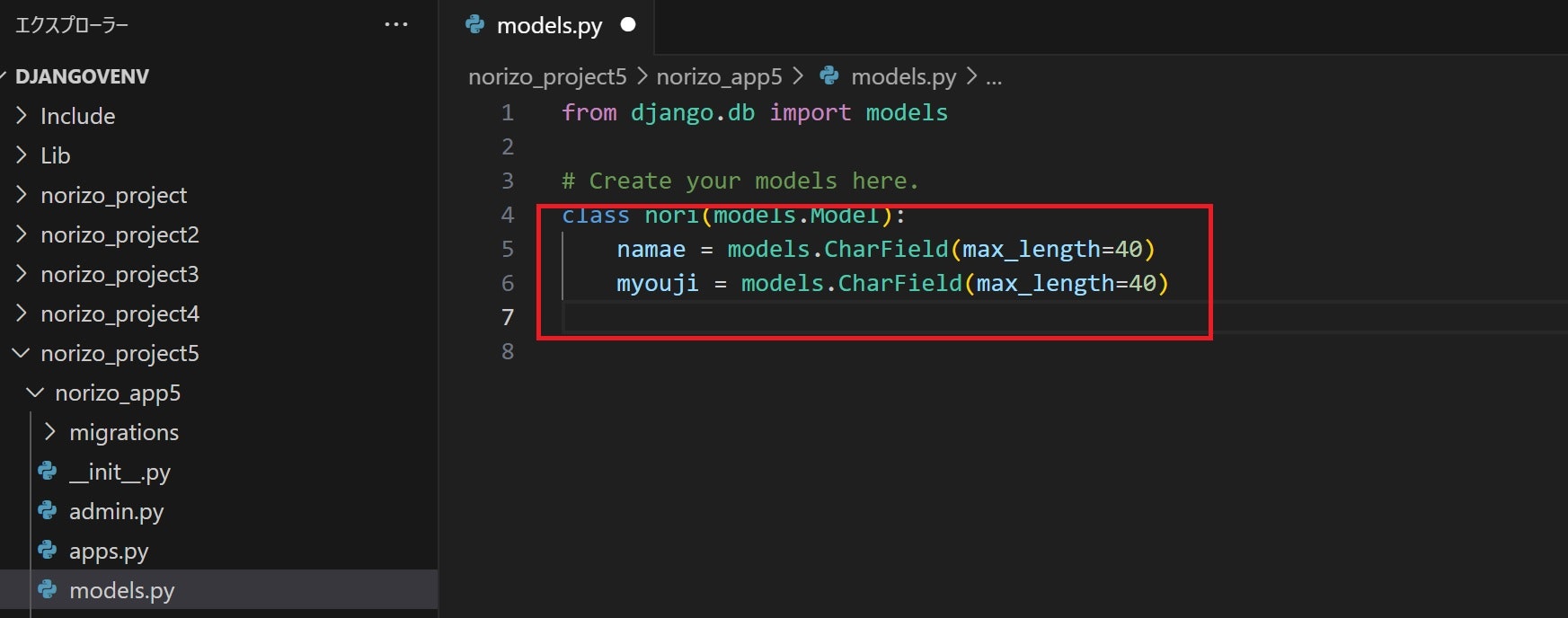The height and width of the screenshot is (618, 1568).
Task: Click line number 4 in the gutter
Action: click(508, 215)
